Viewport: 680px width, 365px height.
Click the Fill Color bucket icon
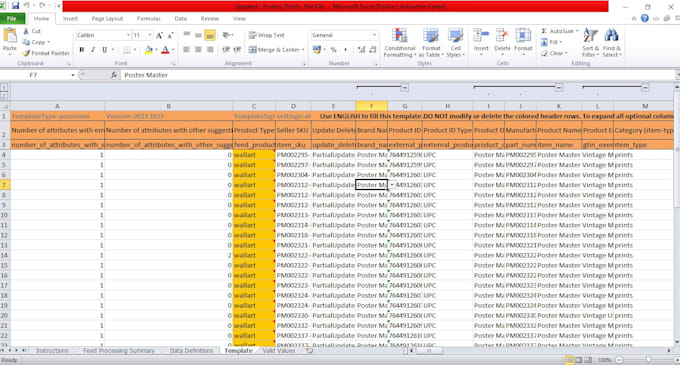click(x=149, y=50)
